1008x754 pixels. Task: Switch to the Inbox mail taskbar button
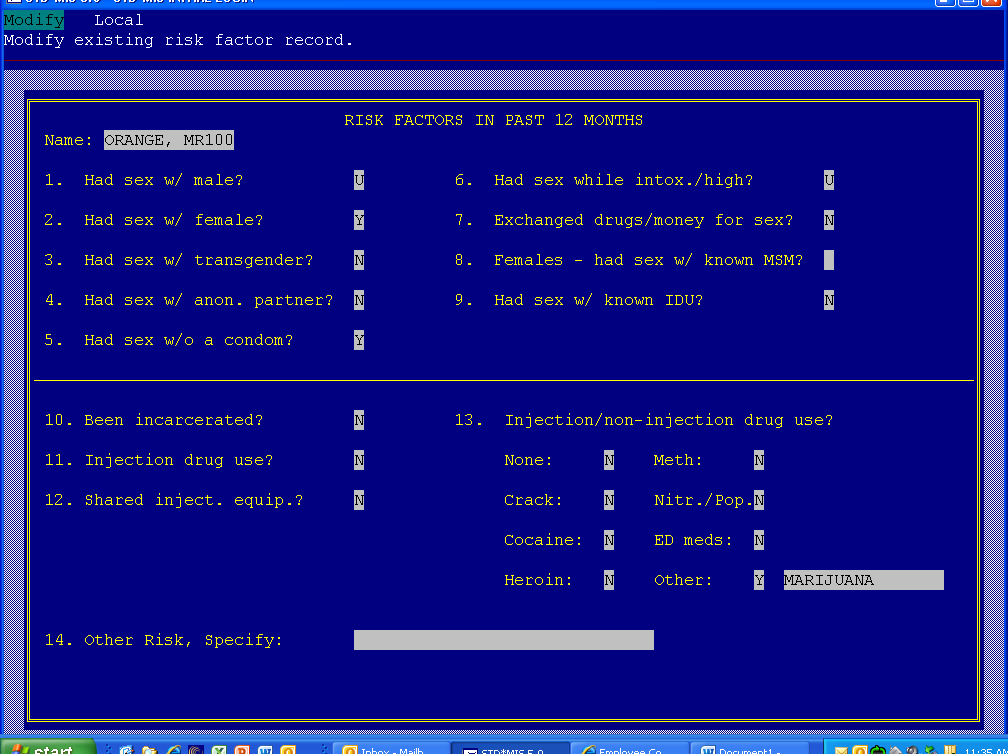(x=392, y=749)
